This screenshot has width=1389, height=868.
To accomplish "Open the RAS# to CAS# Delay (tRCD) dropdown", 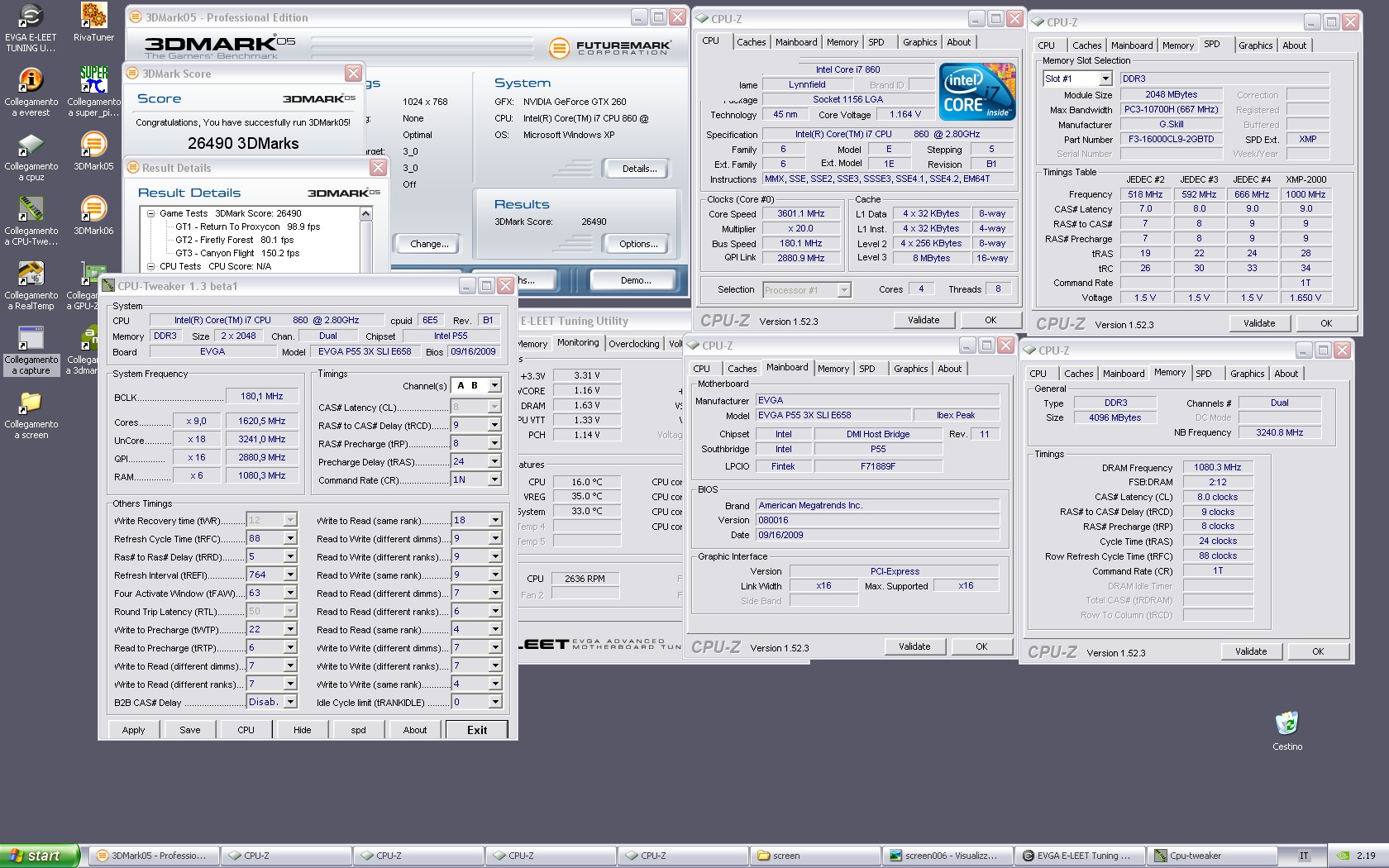I will pyautogui.click(x=494, y=425).
